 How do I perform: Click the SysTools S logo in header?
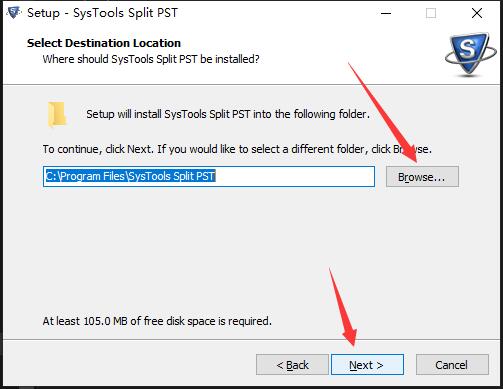471,54
